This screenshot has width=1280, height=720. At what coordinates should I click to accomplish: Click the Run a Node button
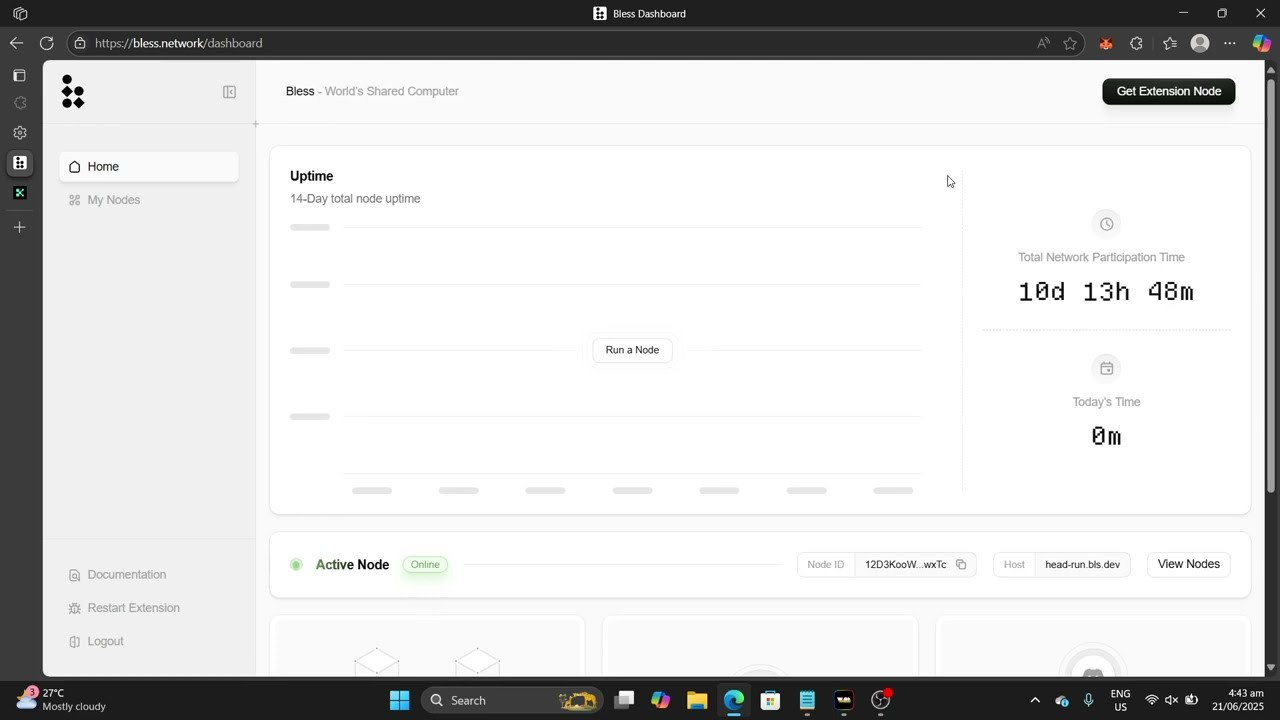632,350
